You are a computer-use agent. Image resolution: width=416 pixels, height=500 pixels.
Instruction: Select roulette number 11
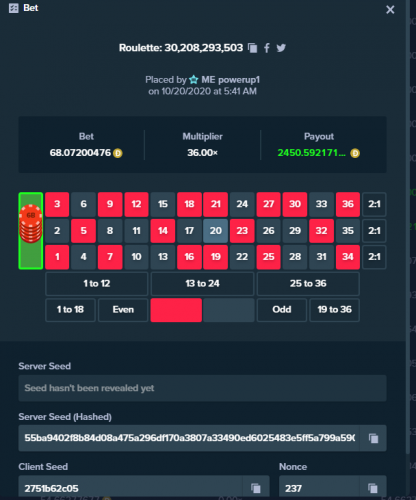pos(136,231)
